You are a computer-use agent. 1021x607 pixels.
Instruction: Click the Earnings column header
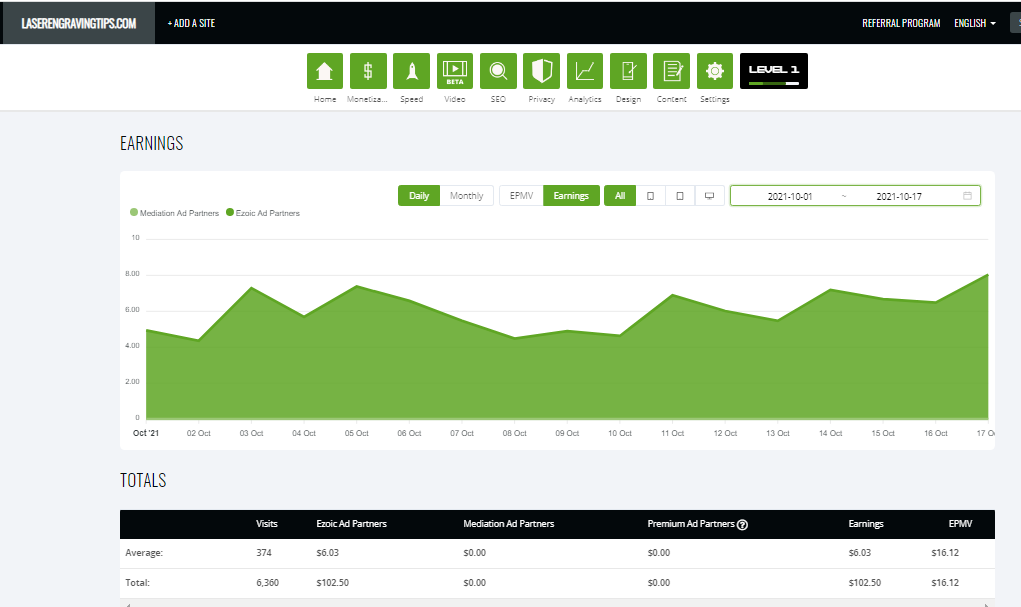tap(866, 524)
